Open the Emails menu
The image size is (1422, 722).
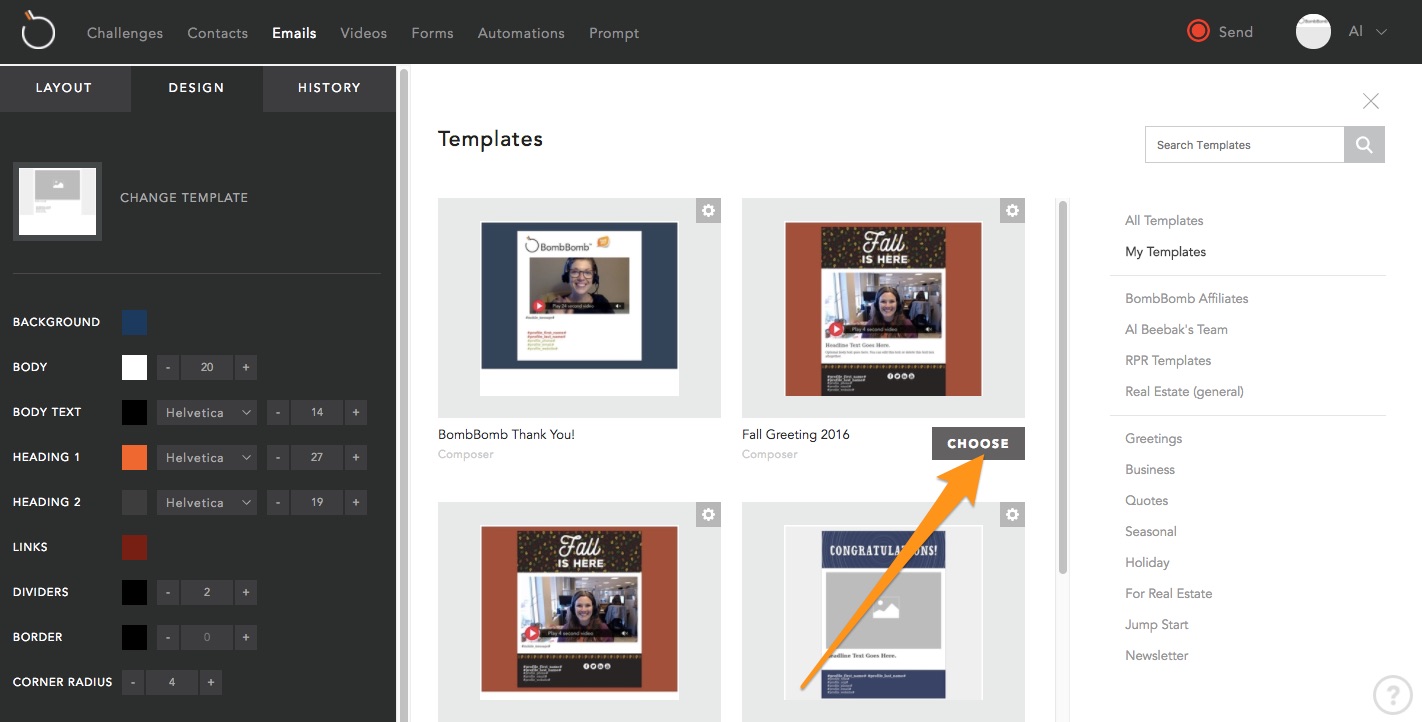[x=294, y=33]
